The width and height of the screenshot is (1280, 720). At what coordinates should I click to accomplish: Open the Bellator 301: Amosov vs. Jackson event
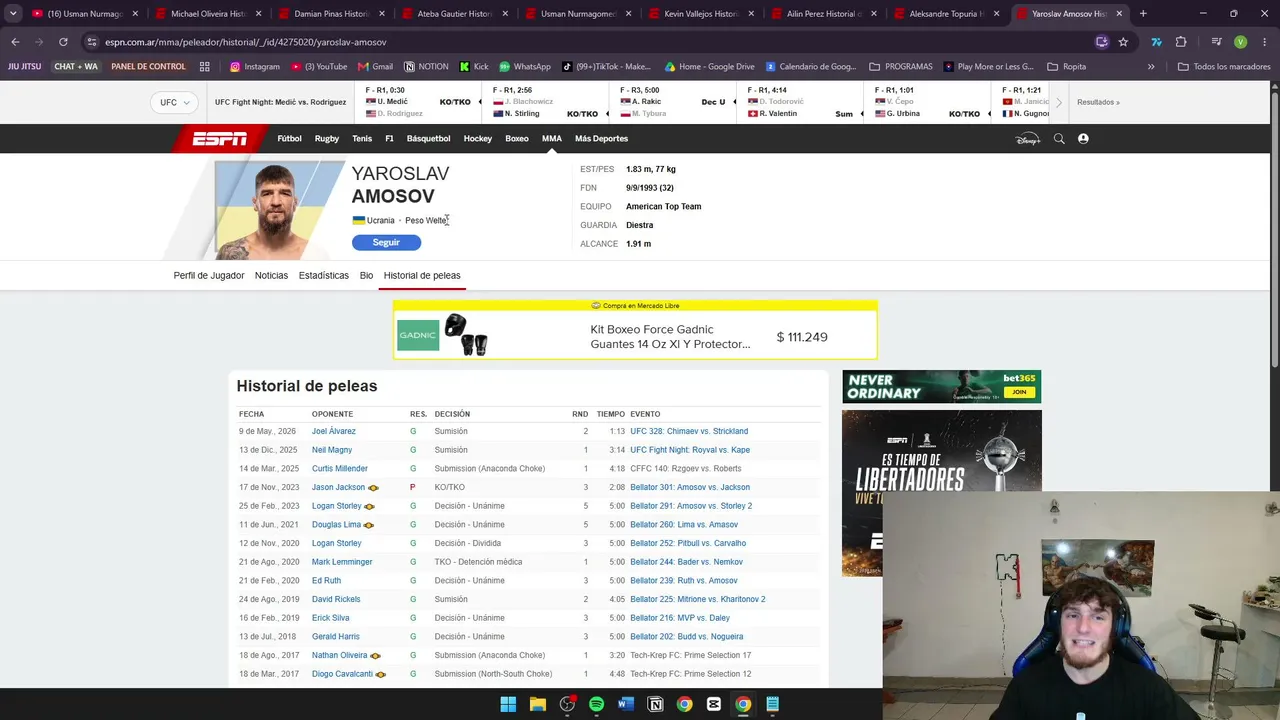690,487
